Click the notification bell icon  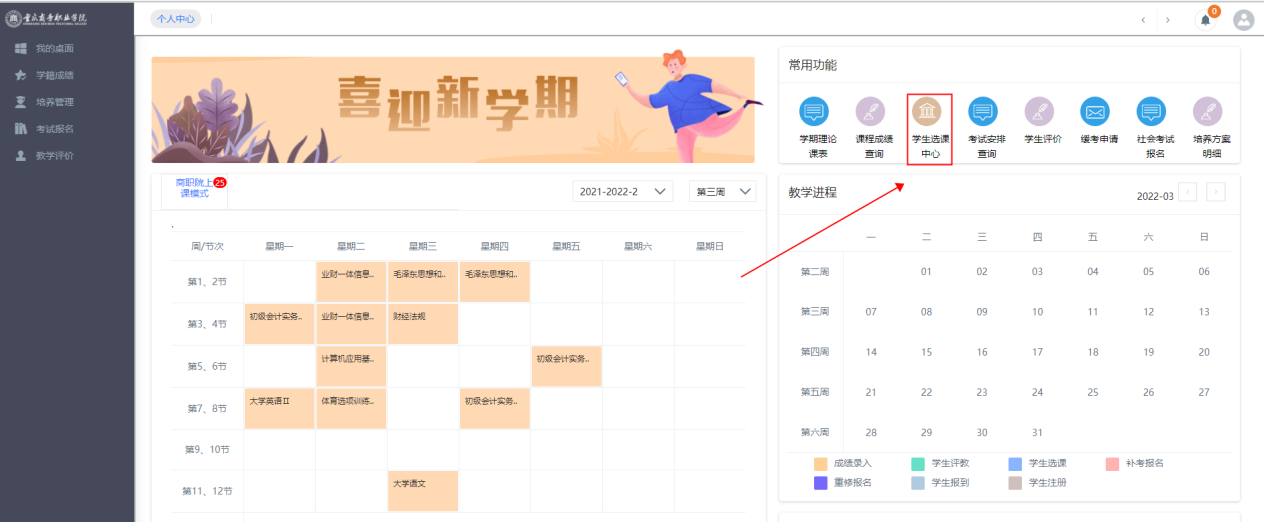[x=1205, y=20]
